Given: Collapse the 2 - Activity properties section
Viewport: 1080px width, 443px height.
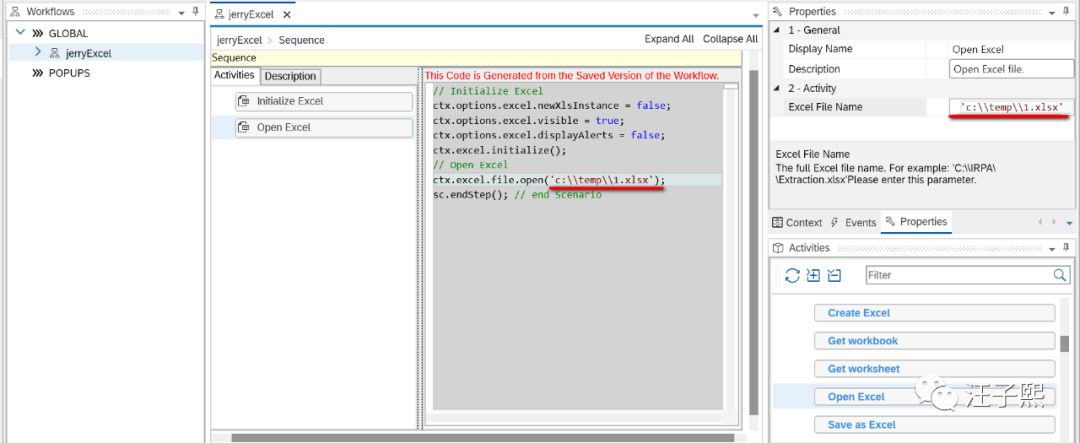Looking at the screenshot, I should pos(779,88).
